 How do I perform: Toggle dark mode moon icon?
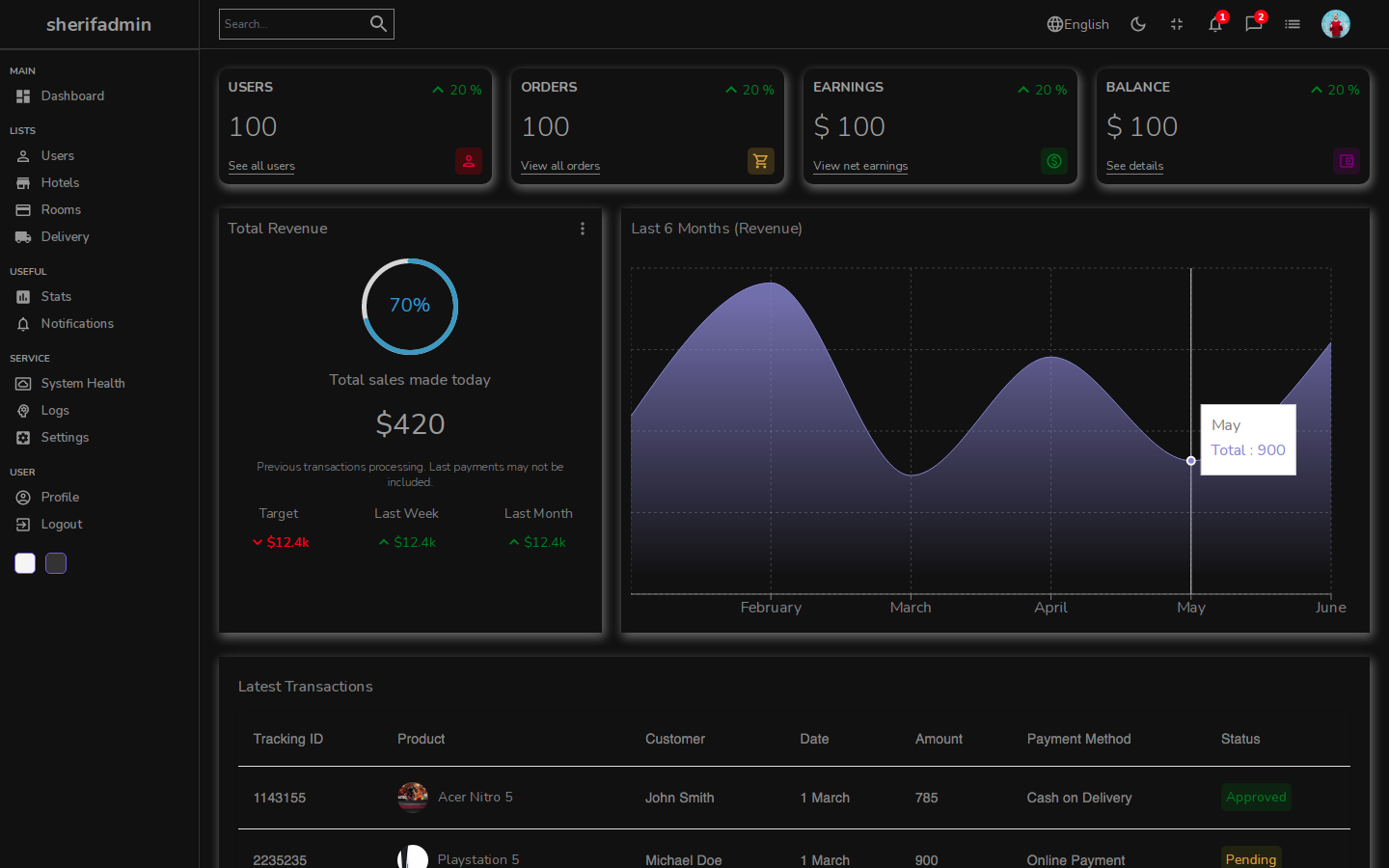[x=1138, y=24]
